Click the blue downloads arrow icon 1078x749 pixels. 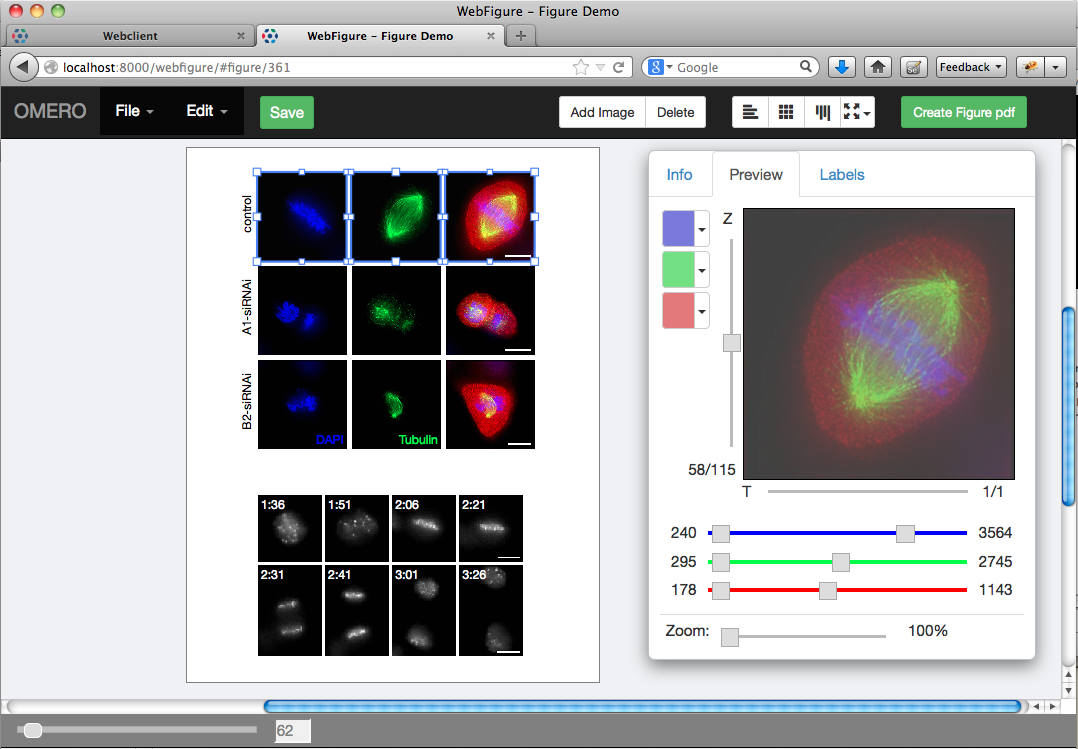842,67
